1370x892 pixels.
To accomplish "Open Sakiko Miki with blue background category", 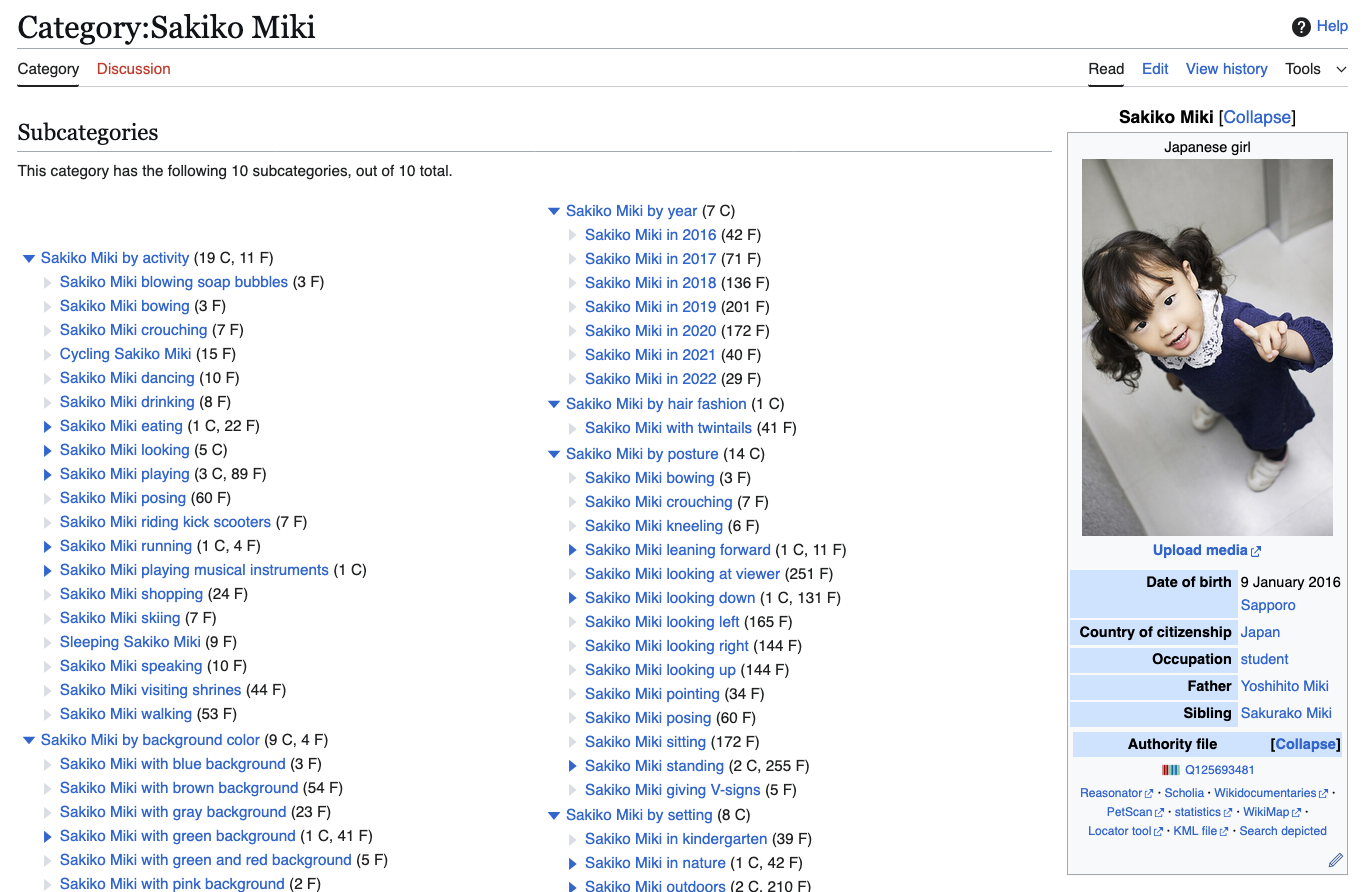I will click(x=173, y=764).
